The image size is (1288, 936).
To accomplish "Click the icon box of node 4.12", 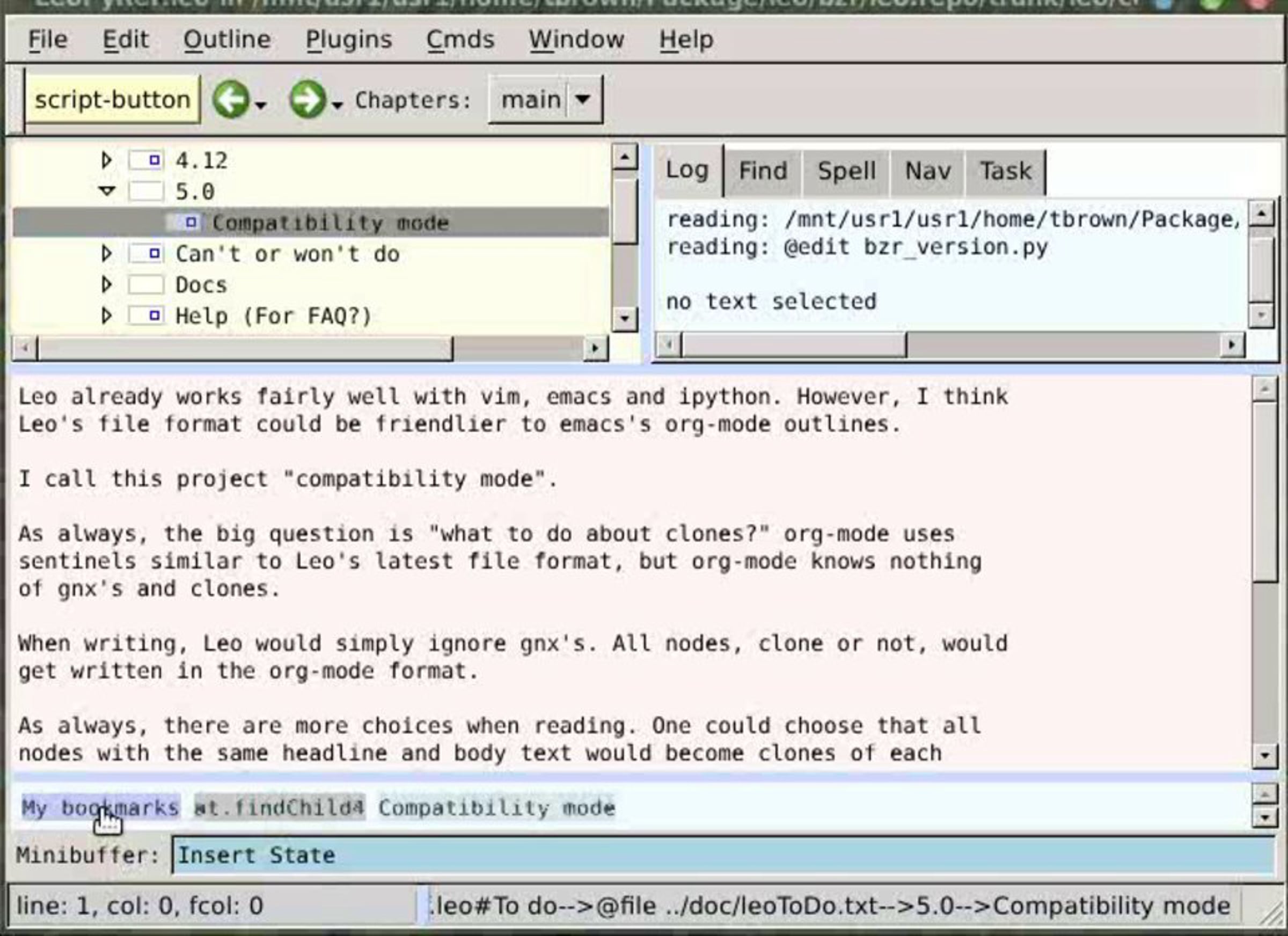I will 147,160.
